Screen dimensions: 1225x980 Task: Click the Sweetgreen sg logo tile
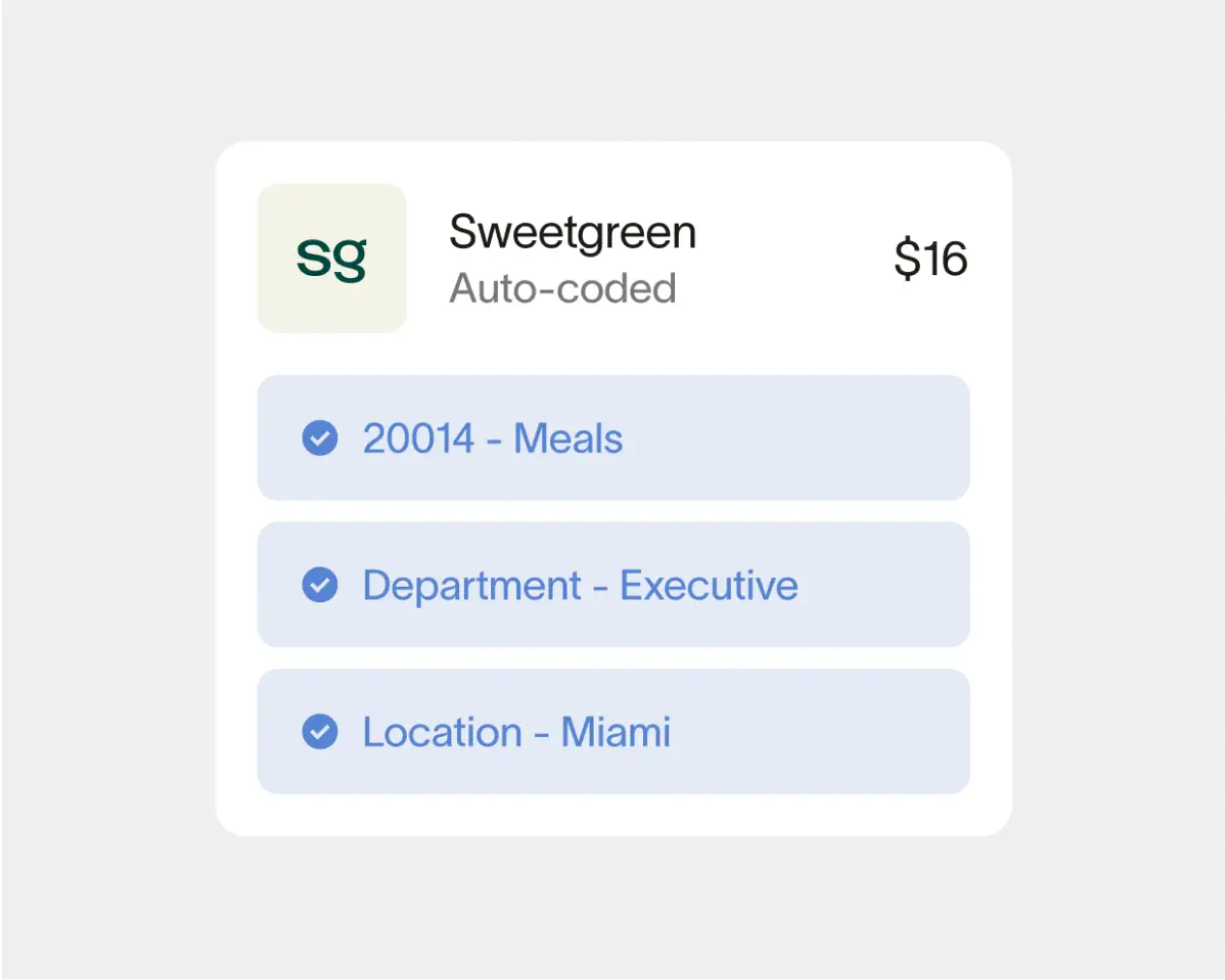[x=331, y=259]
